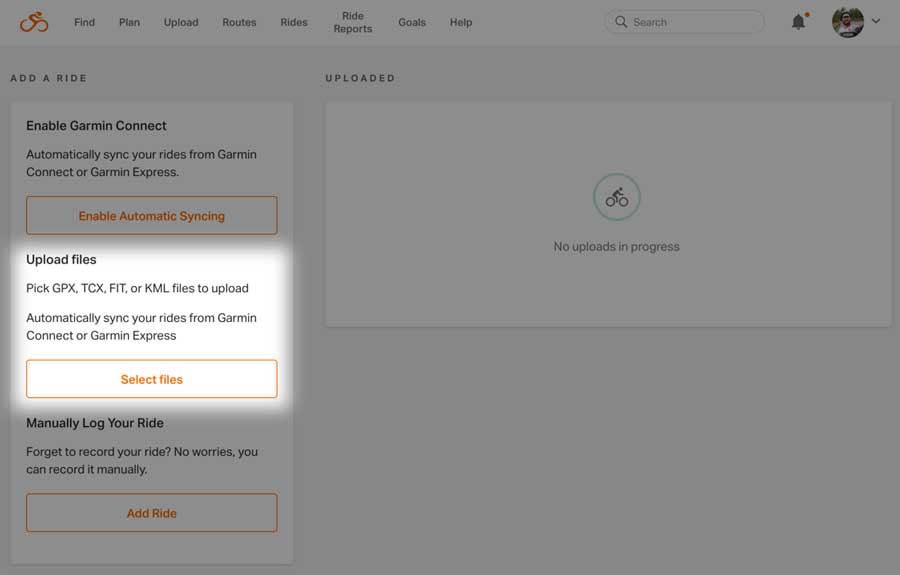This screenshot has height=575, width=900.
Task: Open Ride Reports in navigation
Action: (353, 22)
